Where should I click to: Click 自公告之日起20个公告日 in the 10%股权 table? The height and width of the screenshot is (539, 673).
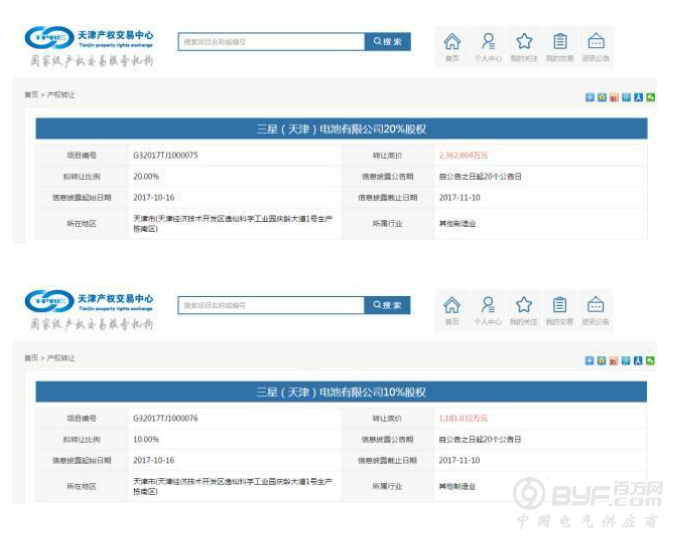(480, 439)
